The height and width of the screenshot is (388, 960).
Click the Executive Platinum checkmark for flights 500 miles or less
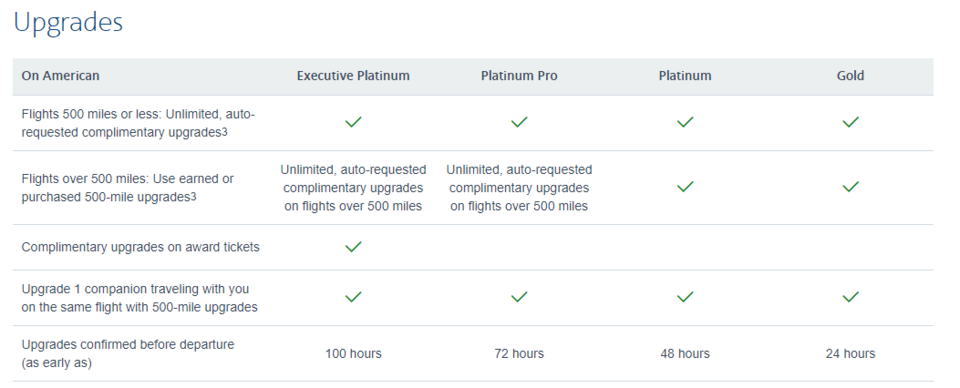353,122
